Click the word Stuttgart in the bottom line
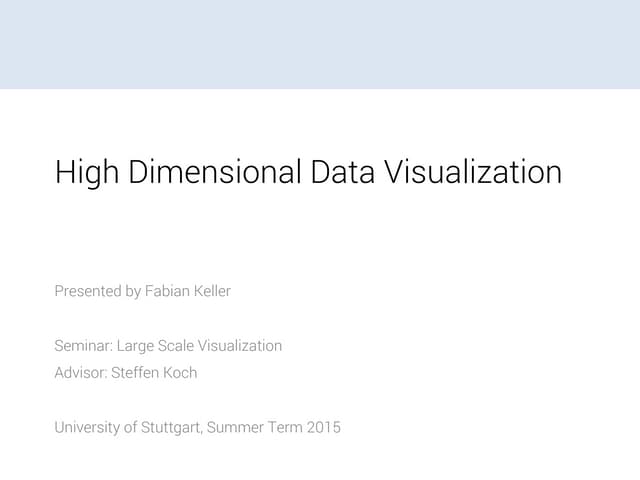Screen dimensions: 640x480 pyautogui.click(x=169, y=428)
